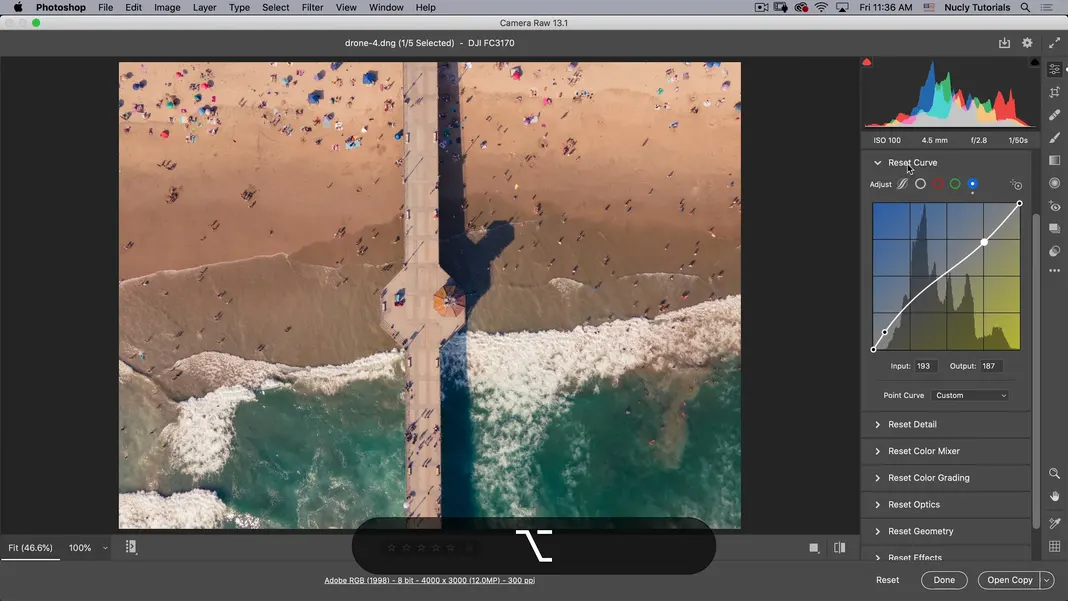Select the Edit adjustments panel icon
Screen dimensions: 1068x601
tap(1054, 70)
